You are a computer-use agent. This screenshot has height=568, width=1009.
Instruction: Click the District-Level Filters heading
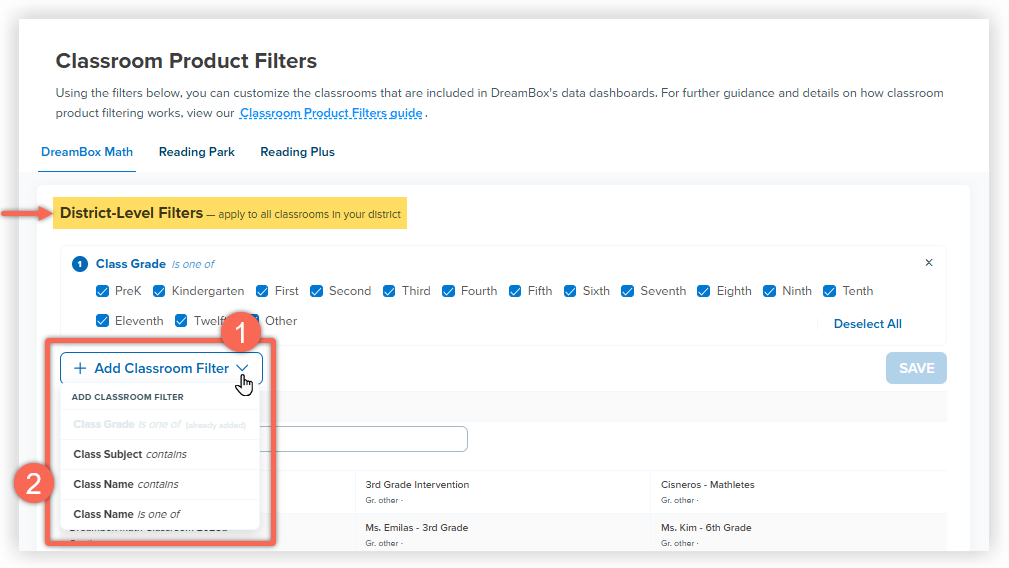coord(131,213)
